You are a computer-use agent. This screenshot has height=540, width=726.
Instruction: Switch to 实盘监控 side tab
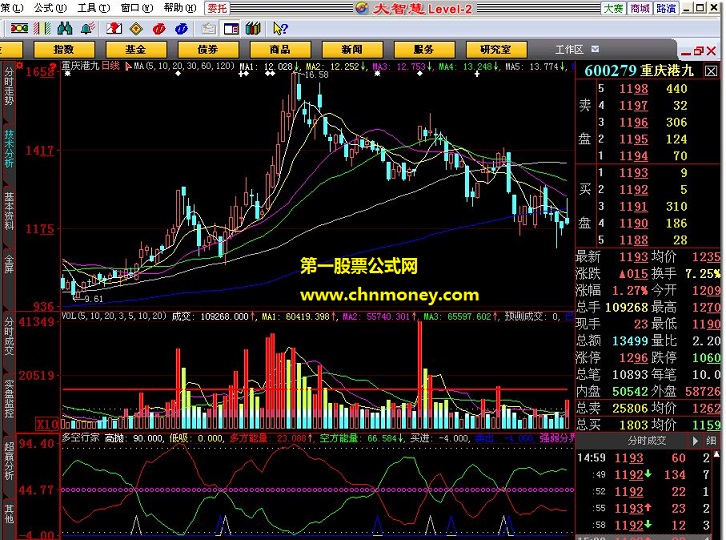click(9, 399)
